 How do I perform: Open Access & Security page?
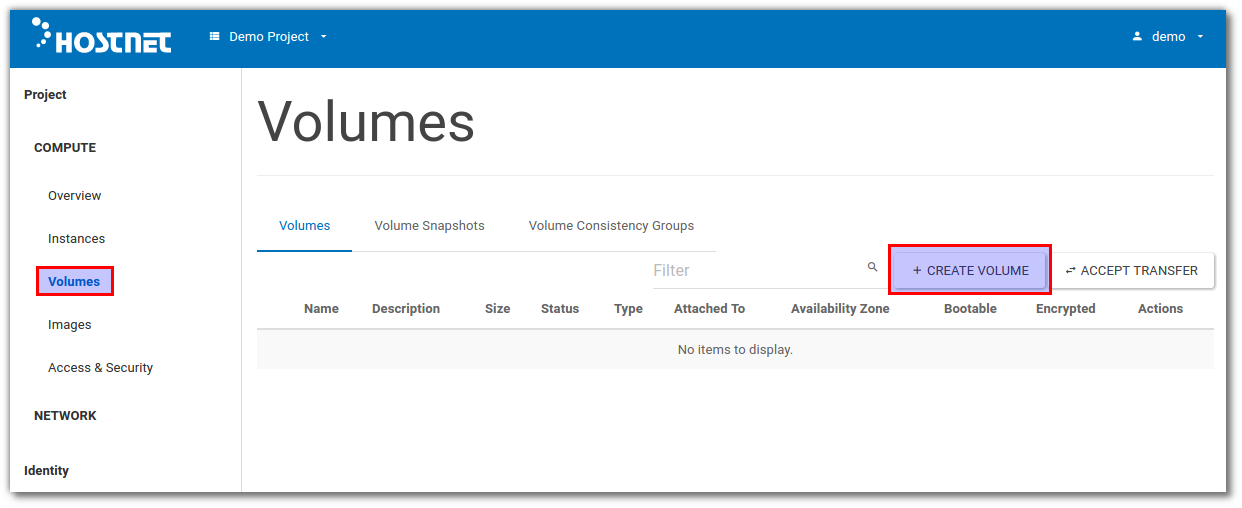pos(100,368)
